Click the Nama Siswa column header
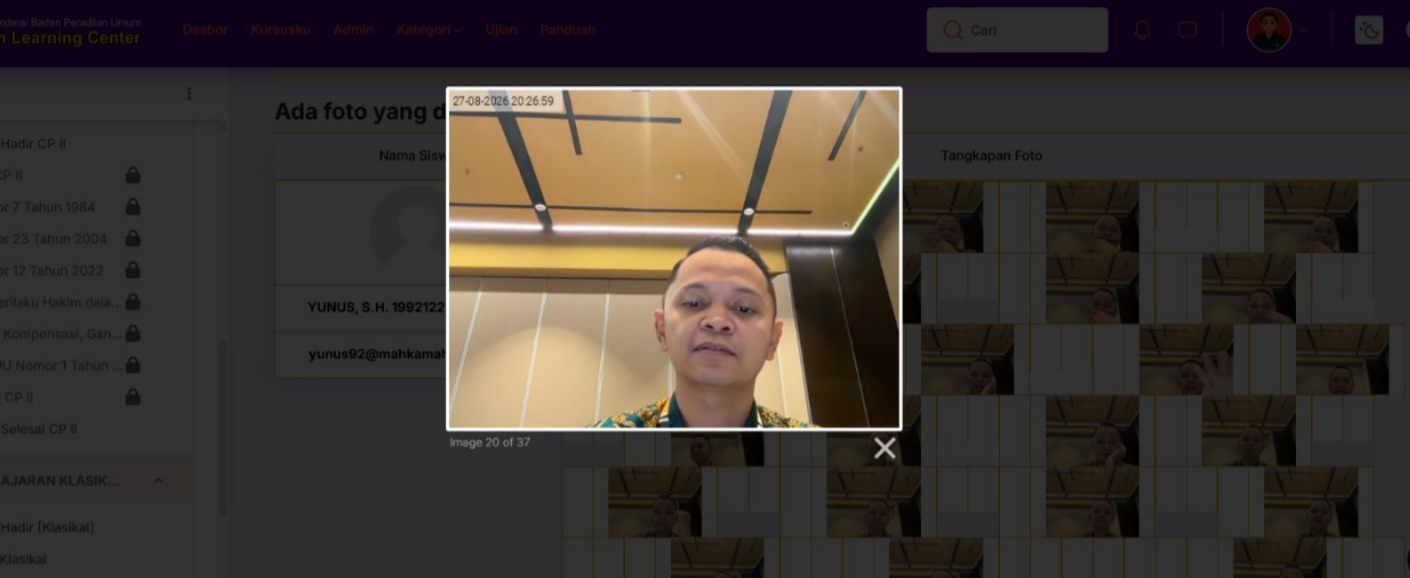Viewport: 1410px width, 578px height. click(411, 156)
